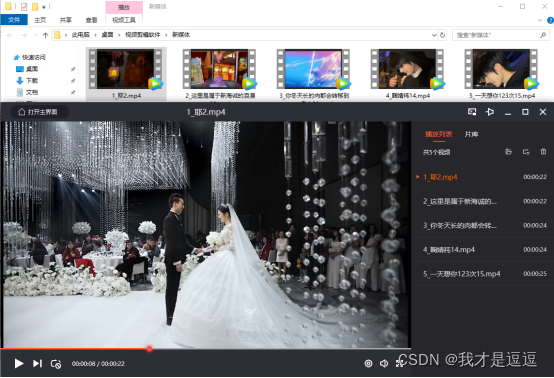Mute the player volume speaker icon
Screen dimensions: 554x378
pyautogui.click(x=384, y=363)
